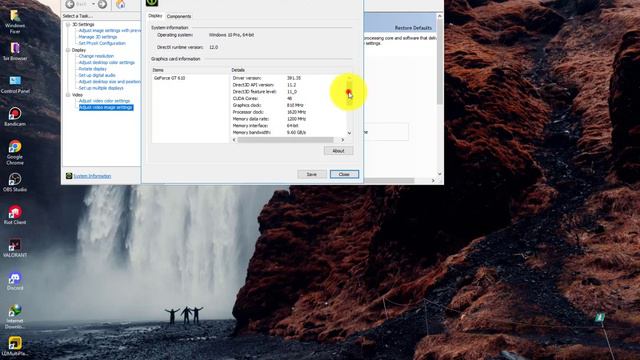Viewport: 640px width, 360px height.
Task: Click the Driver version row
Action: coord(289,78)
